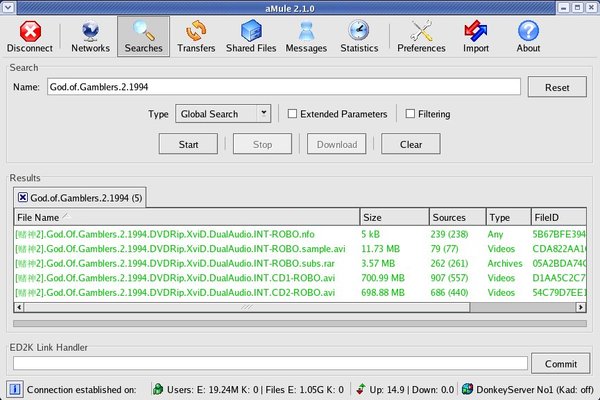The height and width of the screenshot is (400, 600).
Task: Enable the Extended Parameters checkbox
Action: click(x=292, y=114)
